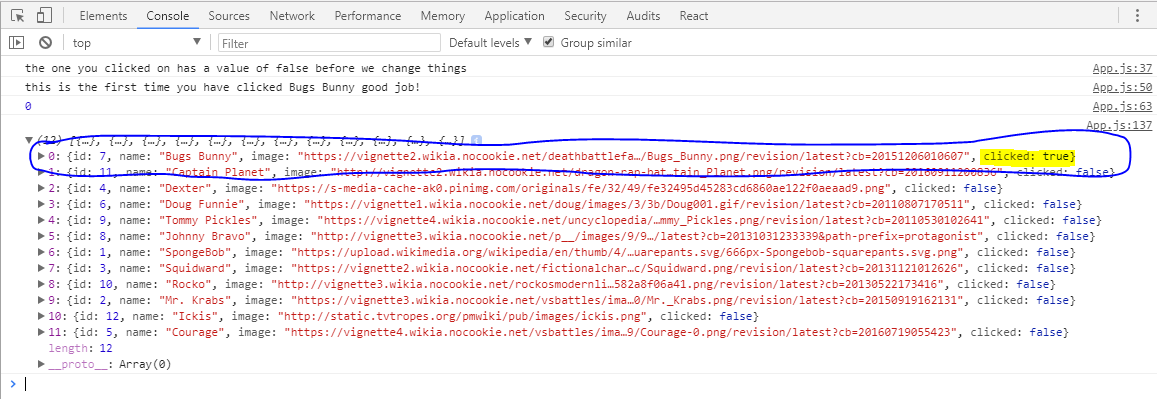Open the Sources tab

229,15
